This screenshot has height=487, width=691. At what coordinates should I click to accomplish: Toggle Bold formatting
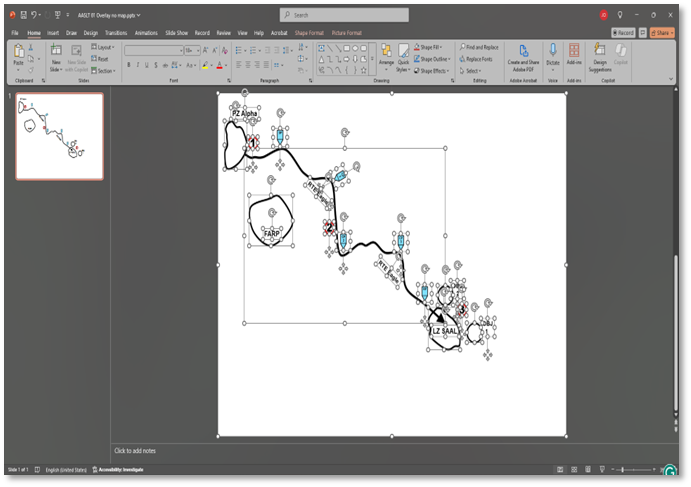click(x=128, y=65)
